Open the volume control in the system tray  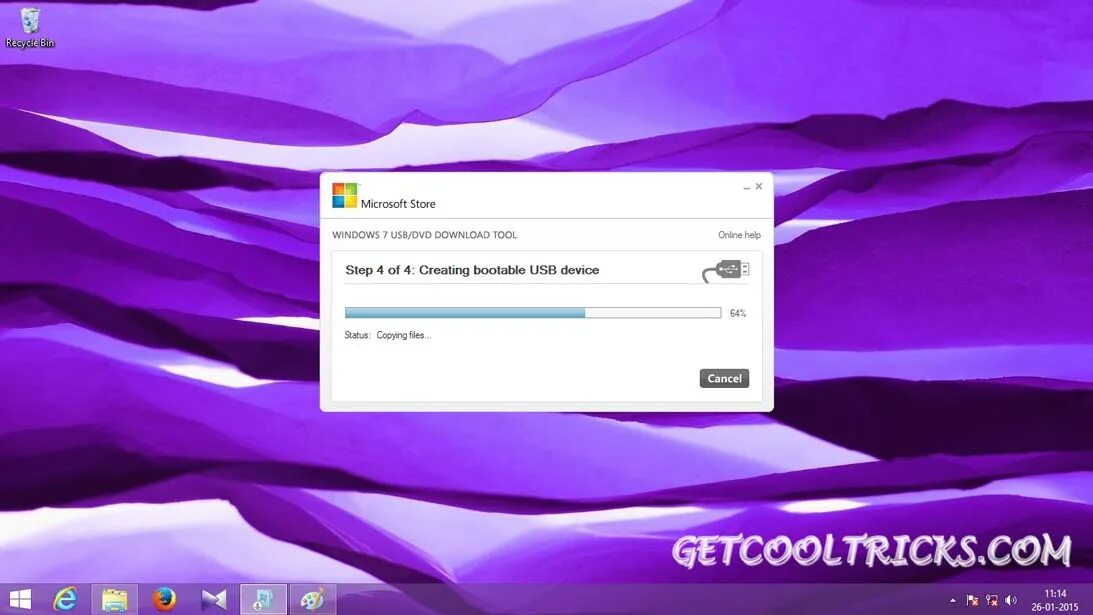(1008, 600)
